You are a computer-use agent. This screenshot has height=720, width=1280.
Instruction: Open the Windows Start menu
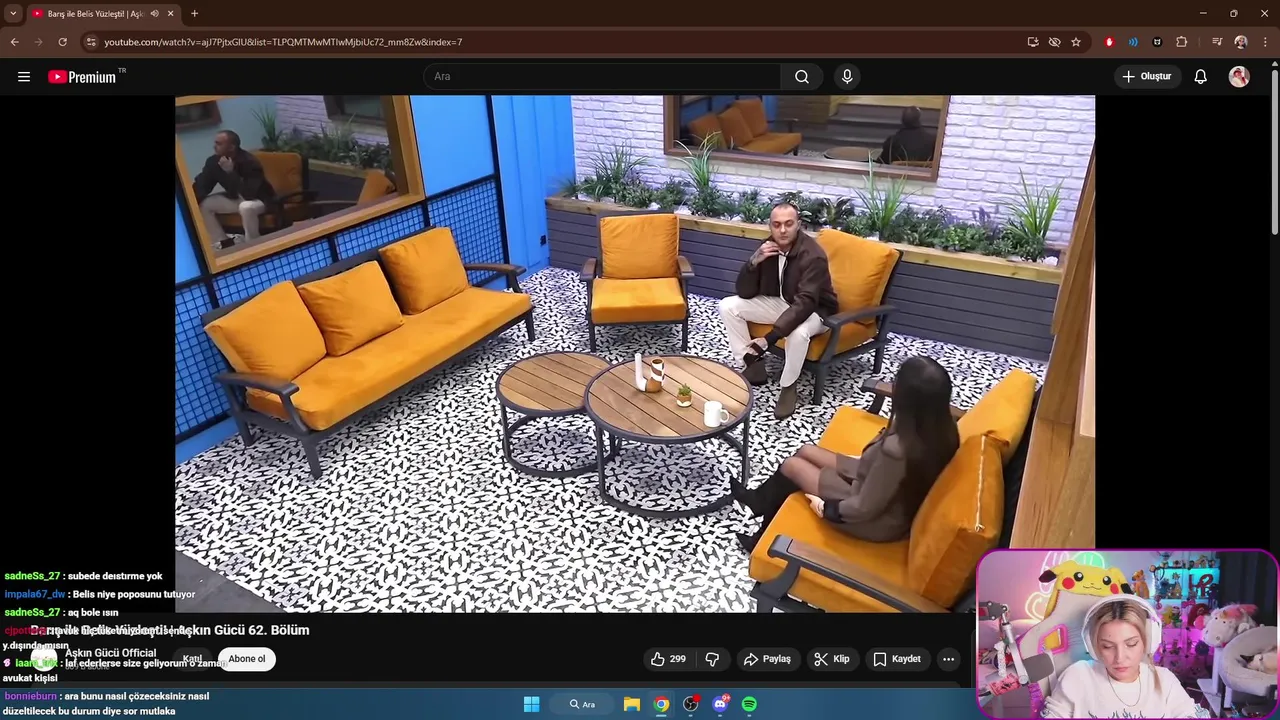pyautogui.click(x=531, y=704)
